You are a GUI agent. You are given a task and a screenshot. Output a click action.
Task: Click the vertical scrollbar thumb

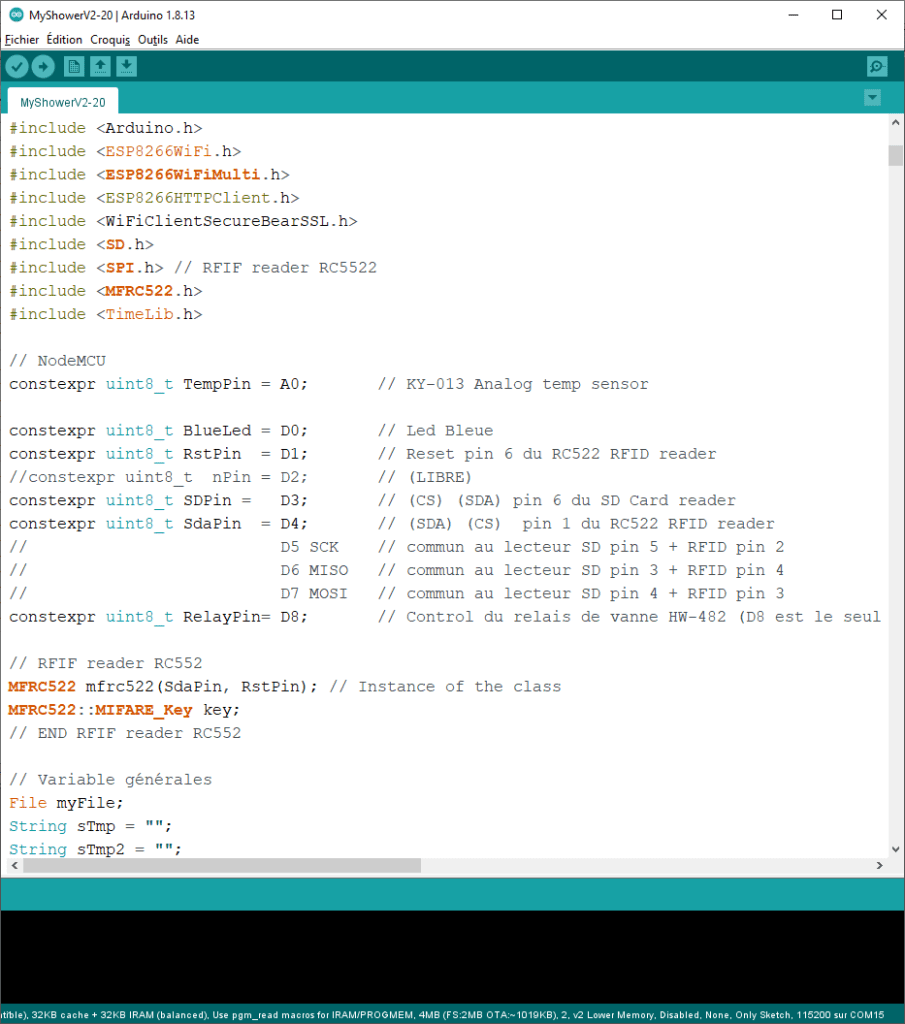point(895,155)
